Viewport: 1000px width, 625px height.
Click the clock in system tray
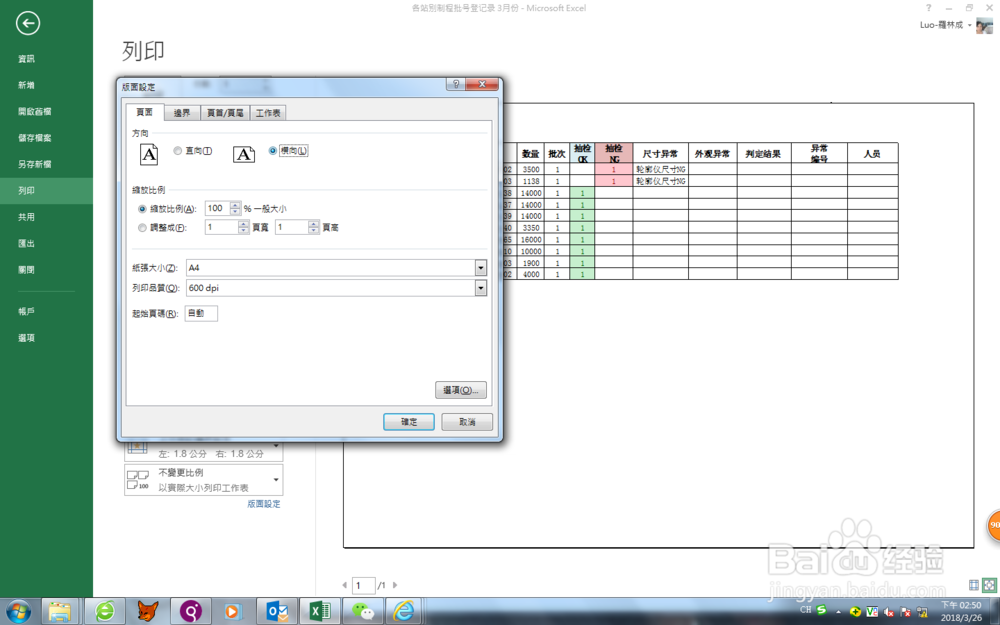[961, 612]
